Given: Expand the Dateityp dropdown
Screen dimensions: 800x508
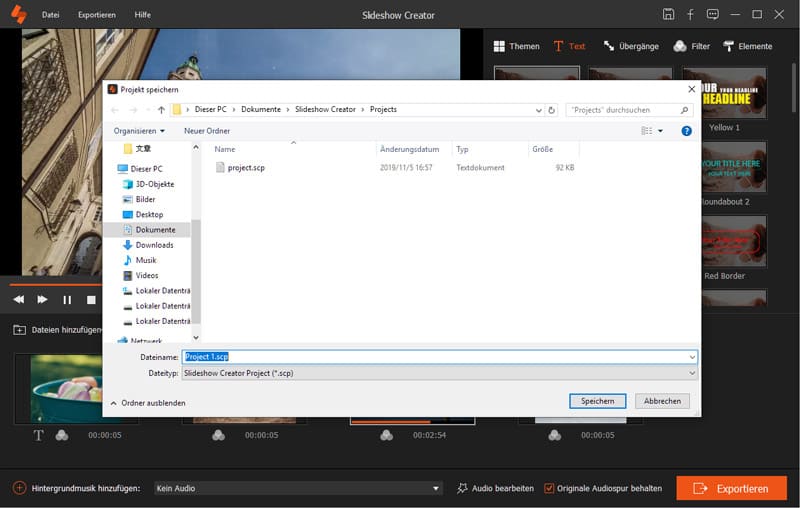Looking at the screenshot, I should tap(691, 373).
